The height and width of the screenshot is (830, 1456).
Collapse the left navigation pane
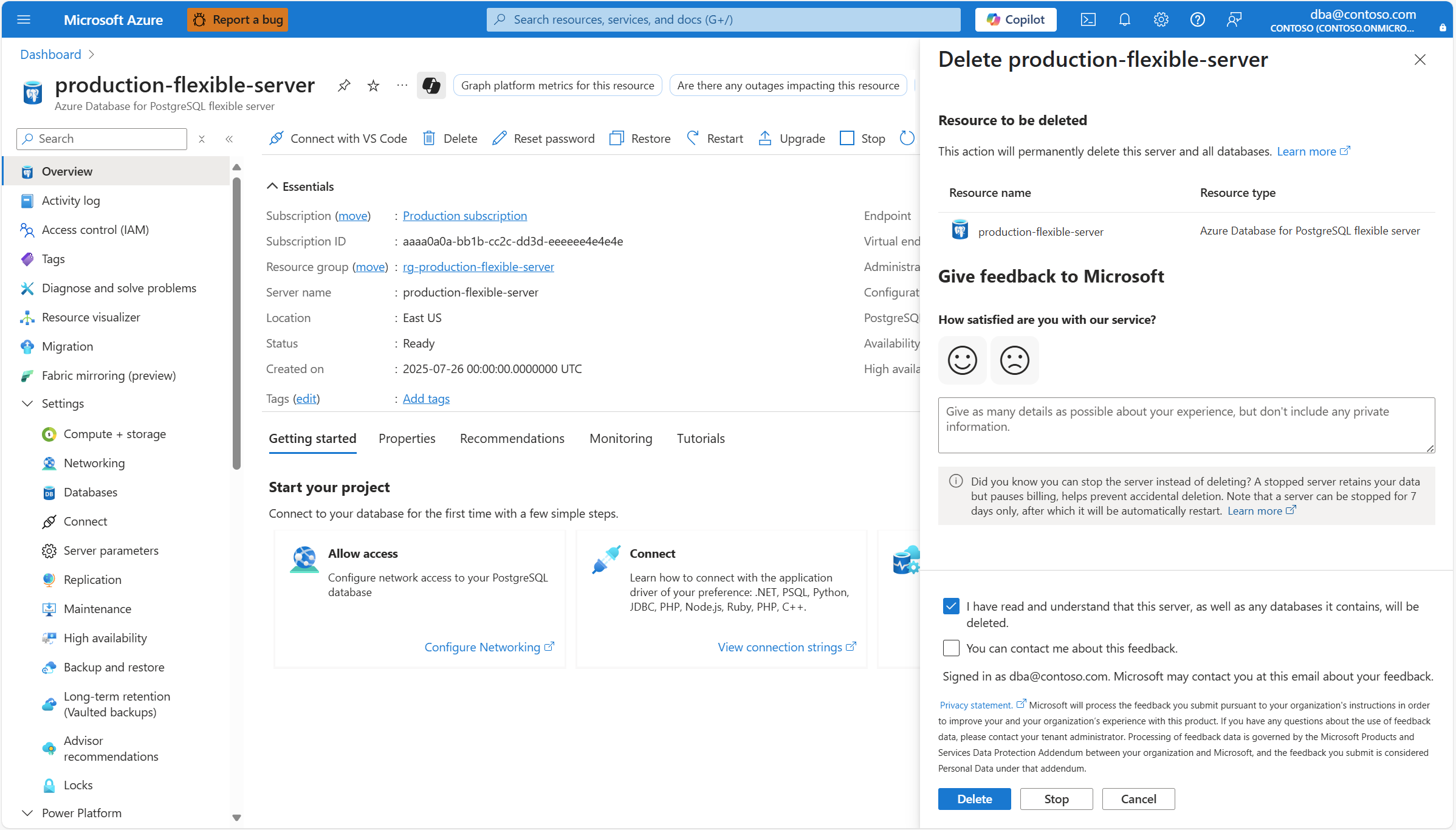tap(229, 139)
